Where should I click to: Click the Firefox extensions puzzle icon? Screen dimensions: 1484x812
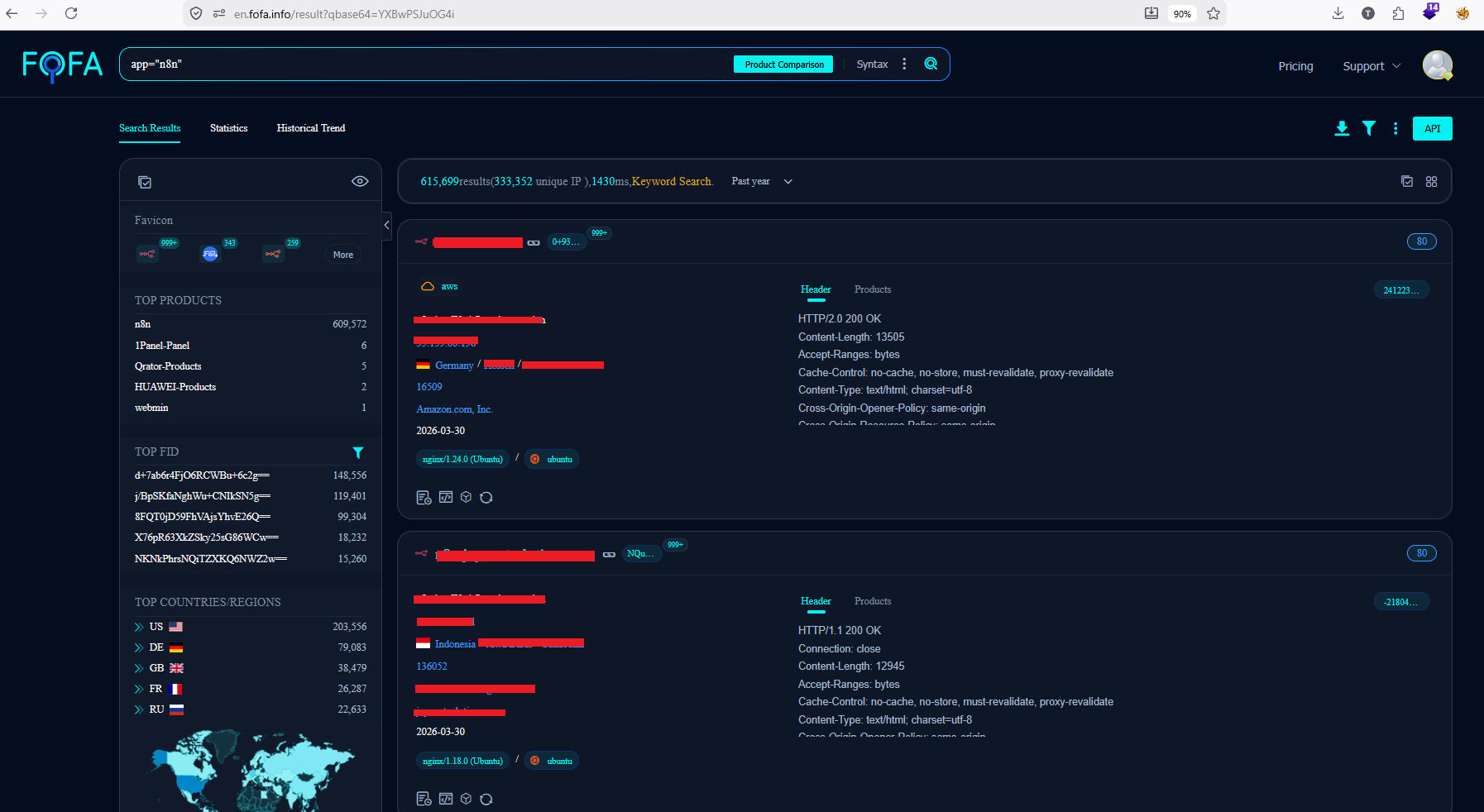coord(1398,13)
